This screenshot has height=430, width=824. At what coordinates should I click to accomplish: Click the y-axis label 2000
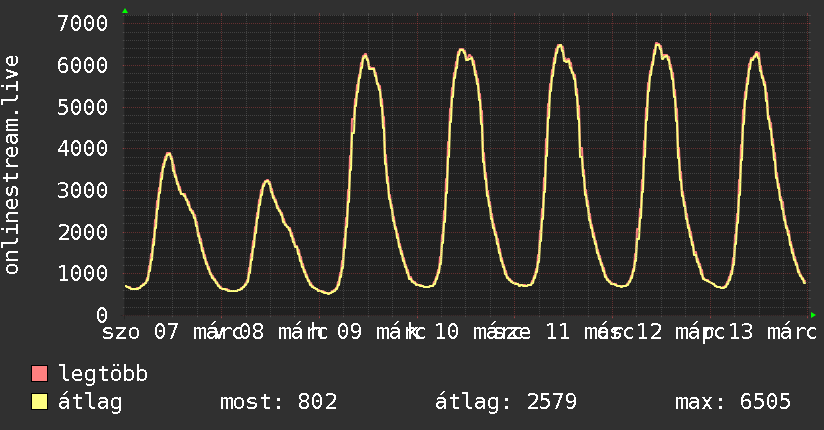pos(83,232)
